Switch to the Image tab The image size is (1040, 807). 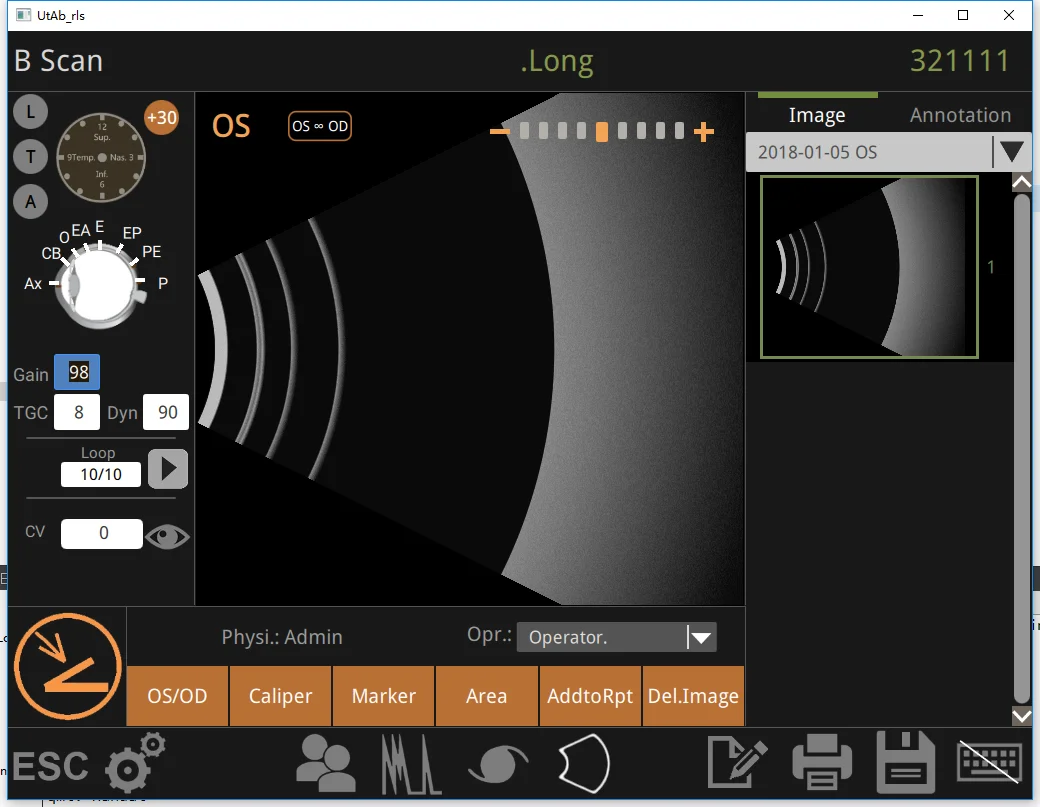pyautogui.click(x=817, y=115)
